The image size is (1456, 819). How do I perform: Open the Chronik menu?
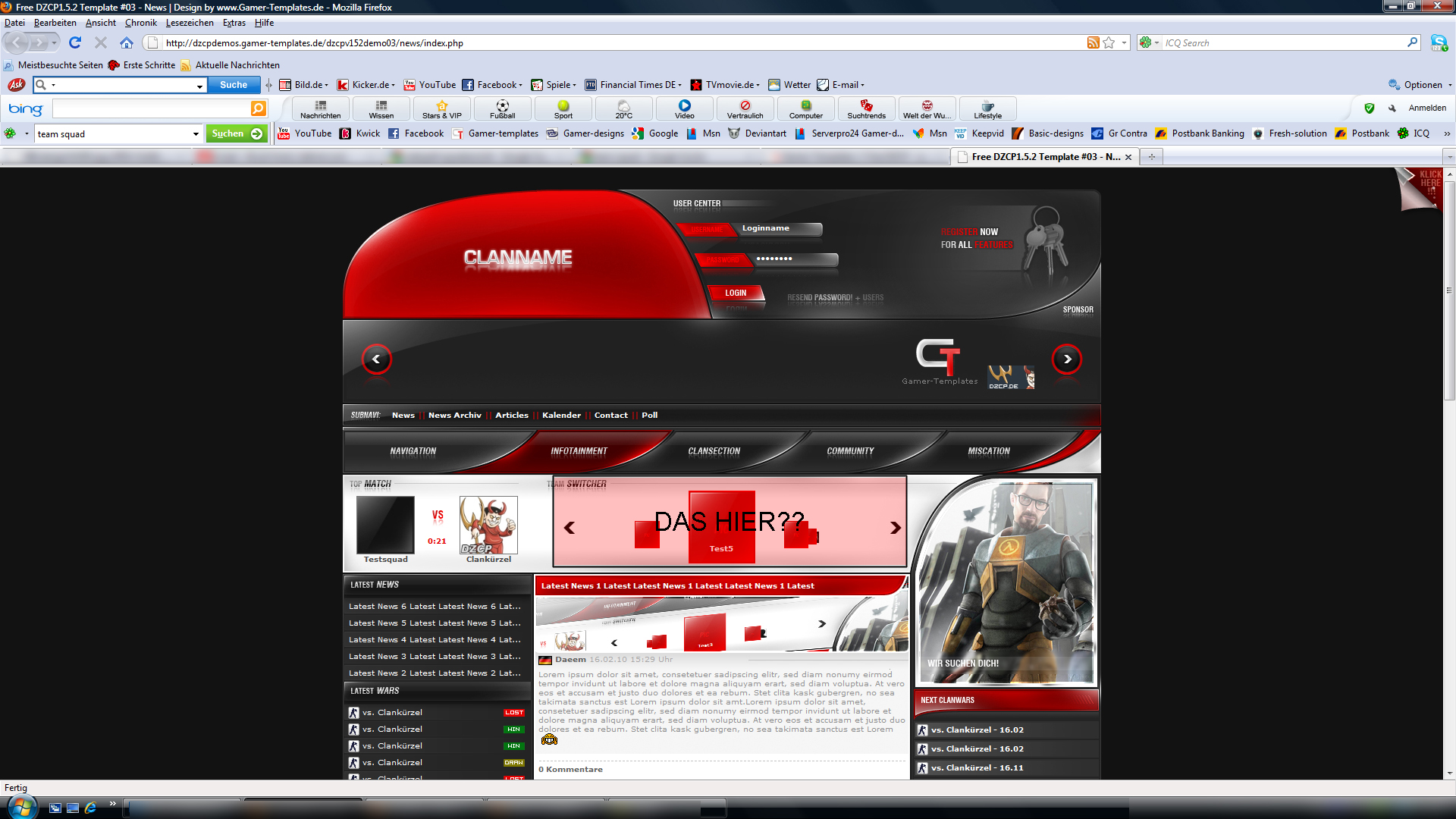pyautogui.click(x=141, y=23)
